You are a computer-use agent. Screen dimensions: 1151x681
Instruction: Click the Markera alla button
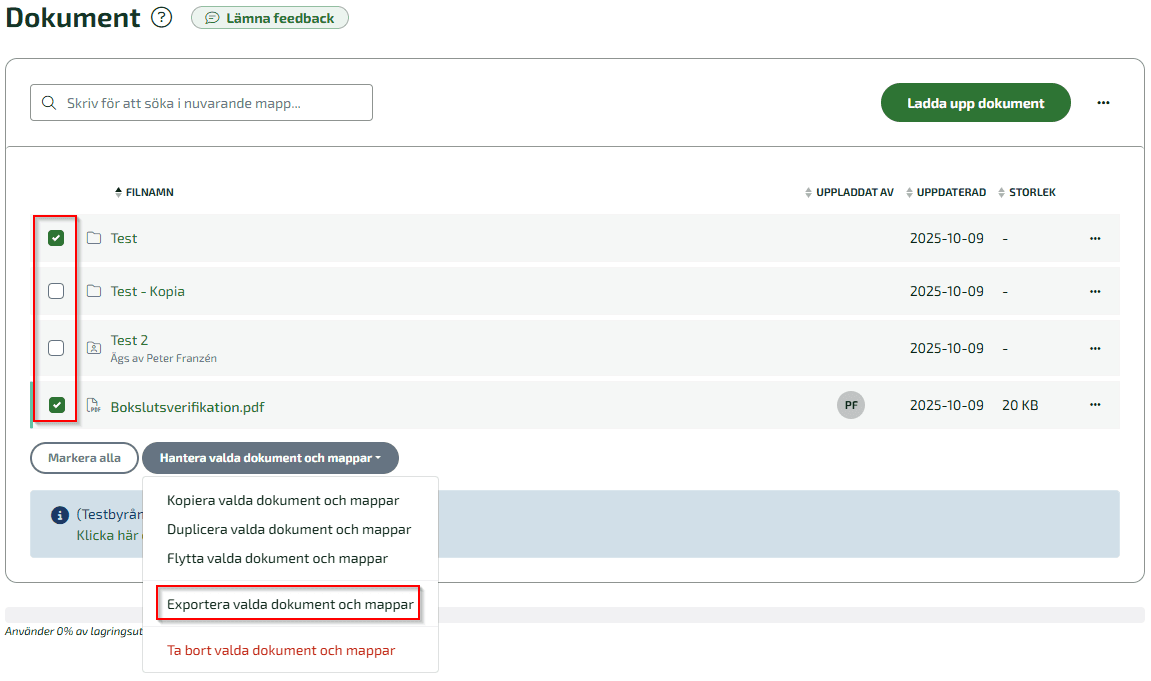[x=84, y=458]
